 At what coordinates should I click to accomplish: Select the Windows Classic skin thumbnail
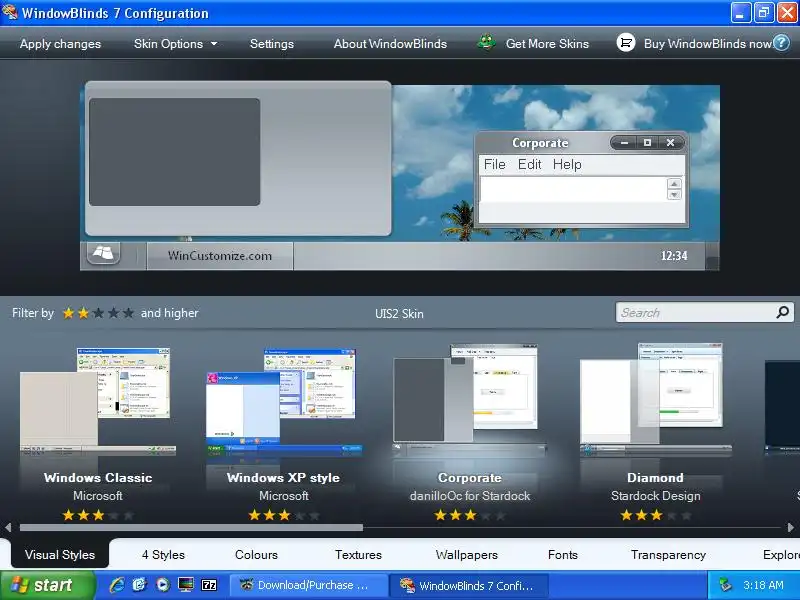97,401
